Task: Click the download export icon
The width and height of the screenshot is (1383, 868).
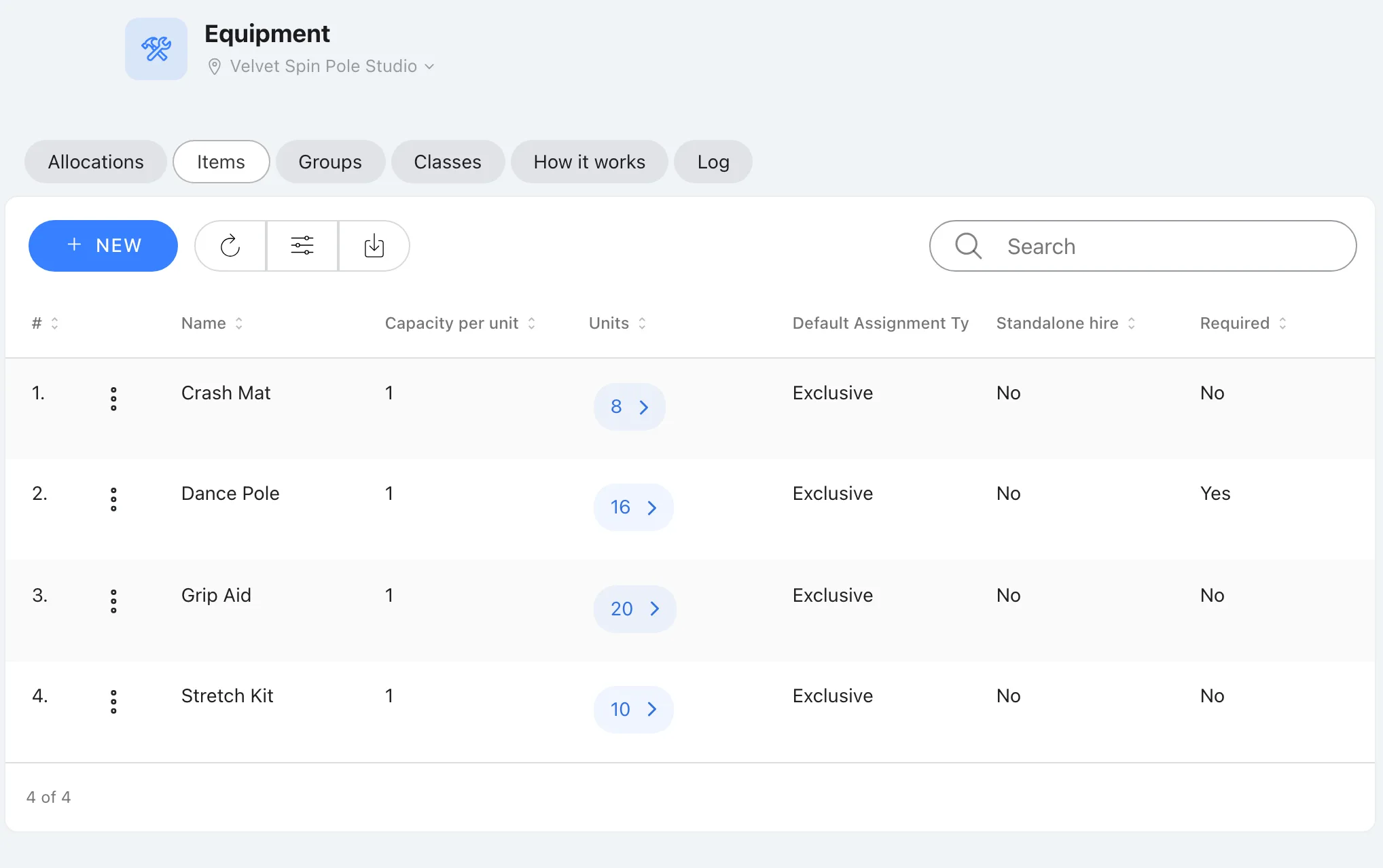Action: [374, 246]
